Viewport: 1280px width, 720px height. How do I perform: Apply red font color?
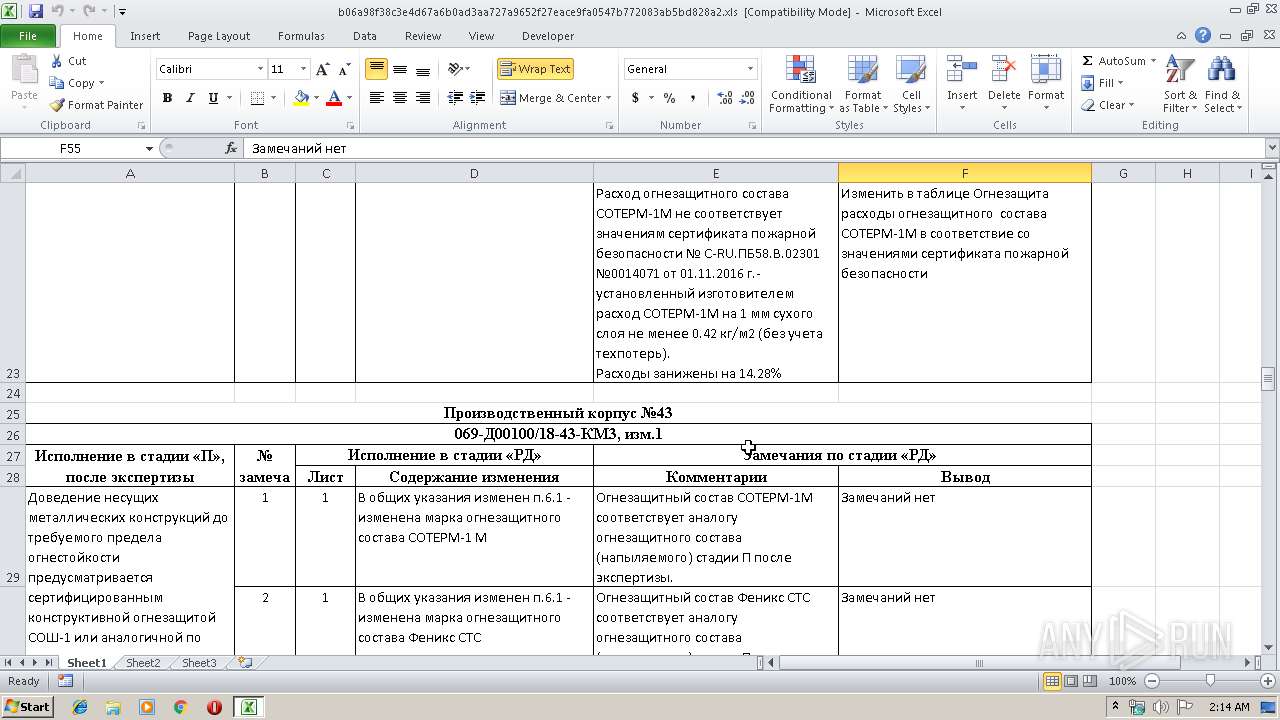(333, 98)
